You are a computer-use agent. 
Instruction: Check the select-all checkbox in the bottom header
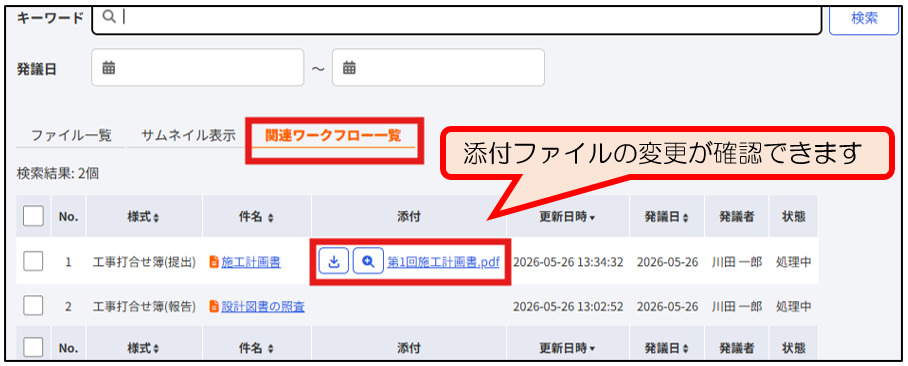click(33, 347)
